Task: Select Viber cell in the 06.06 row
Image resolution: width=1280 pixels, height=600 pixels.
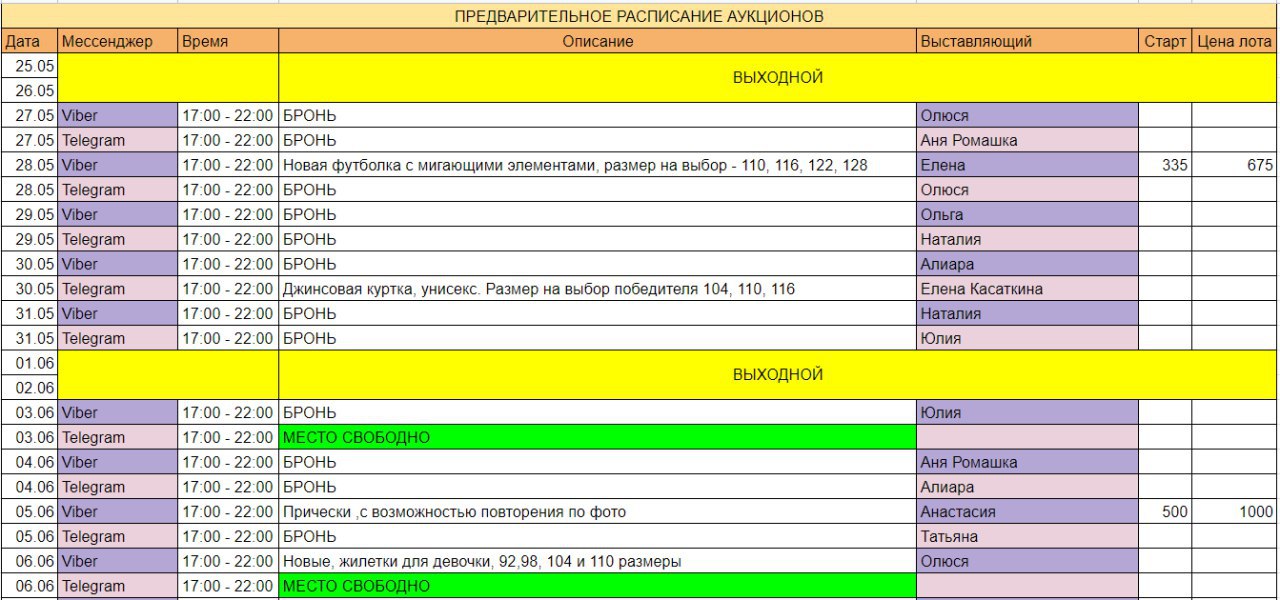Action: click(x=118, y=561)
